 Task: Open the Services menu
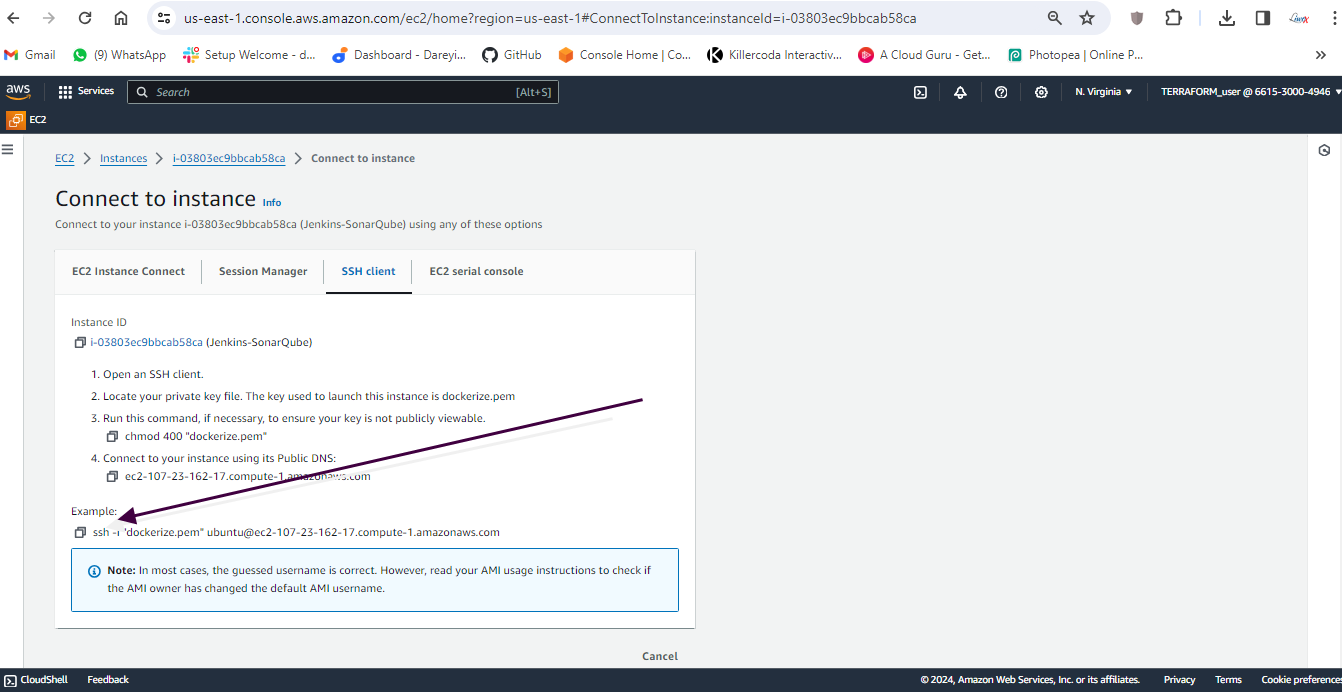pyautogui.click(x=86, y=92)
